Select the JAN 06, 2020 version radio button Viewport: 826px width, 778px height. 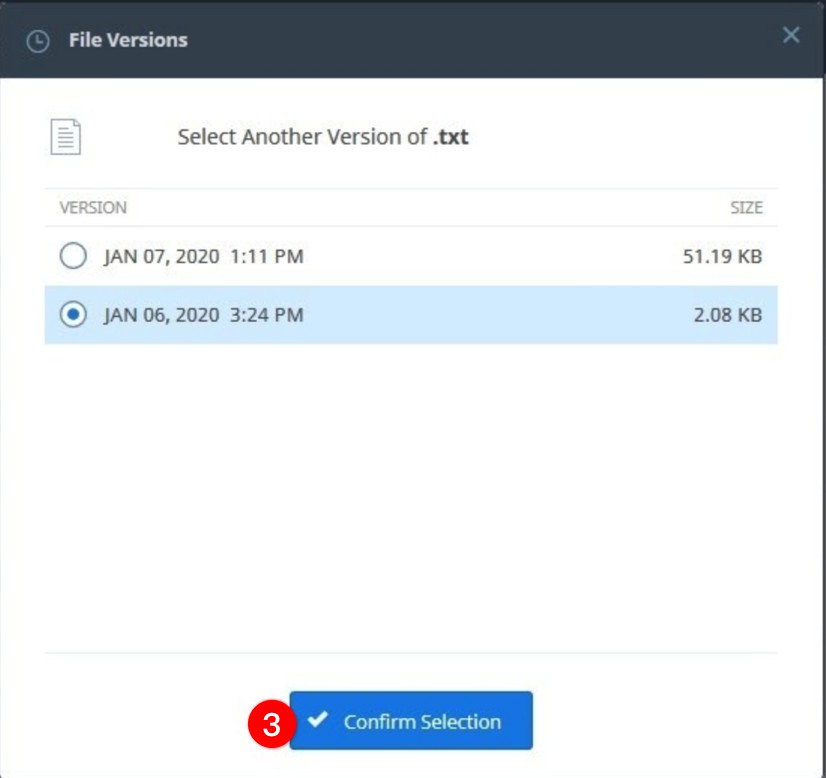(73, 315)
